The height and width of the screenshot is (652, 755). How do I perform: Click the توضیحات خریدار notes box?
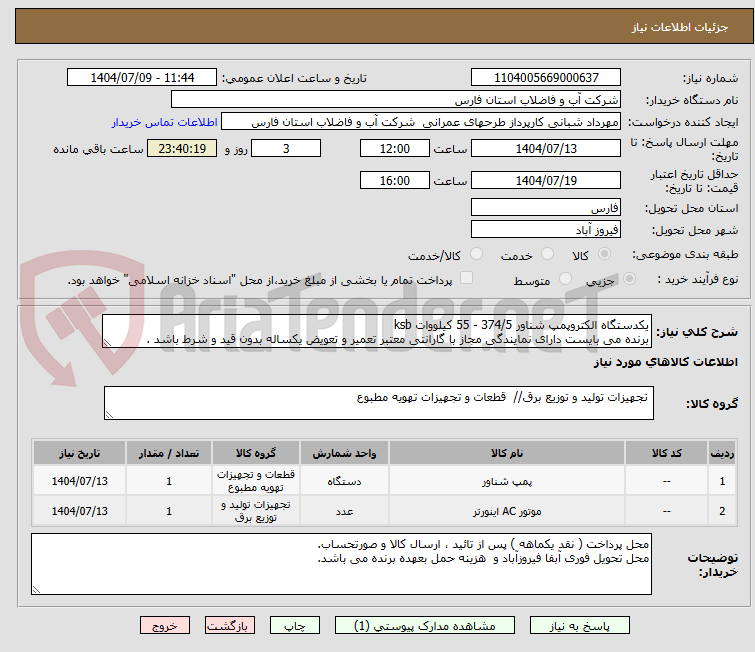click(x=341, y=564)
